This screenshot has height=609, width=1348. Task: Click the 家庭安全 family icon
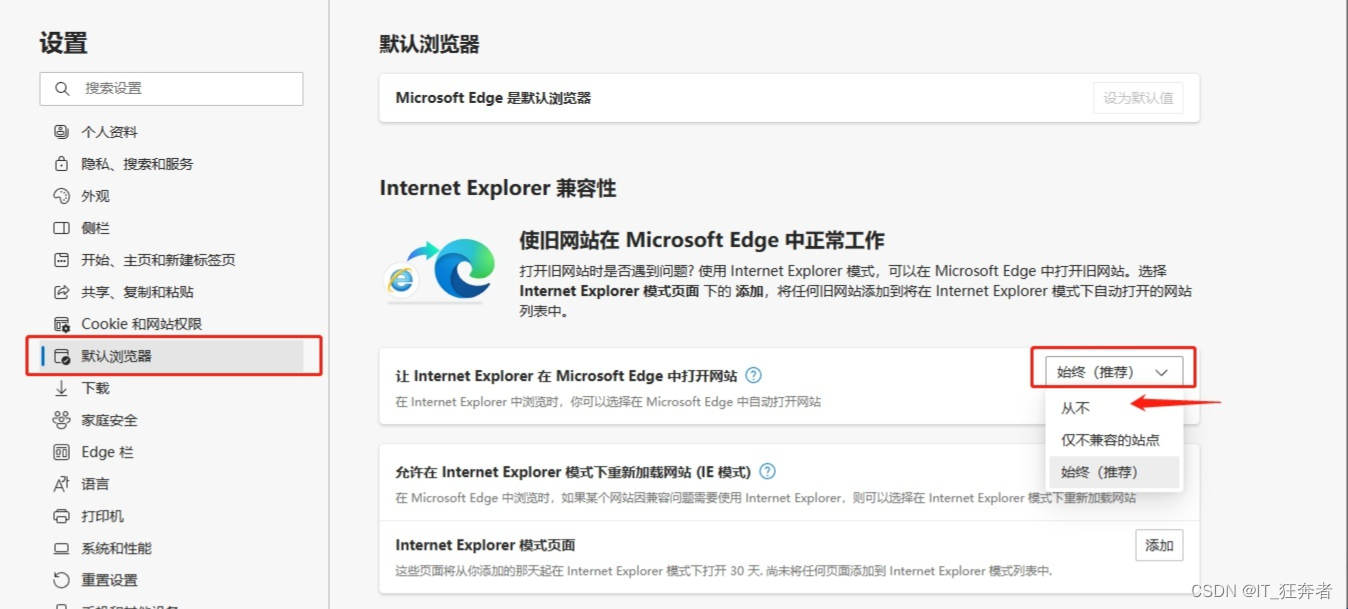[62, 420]
